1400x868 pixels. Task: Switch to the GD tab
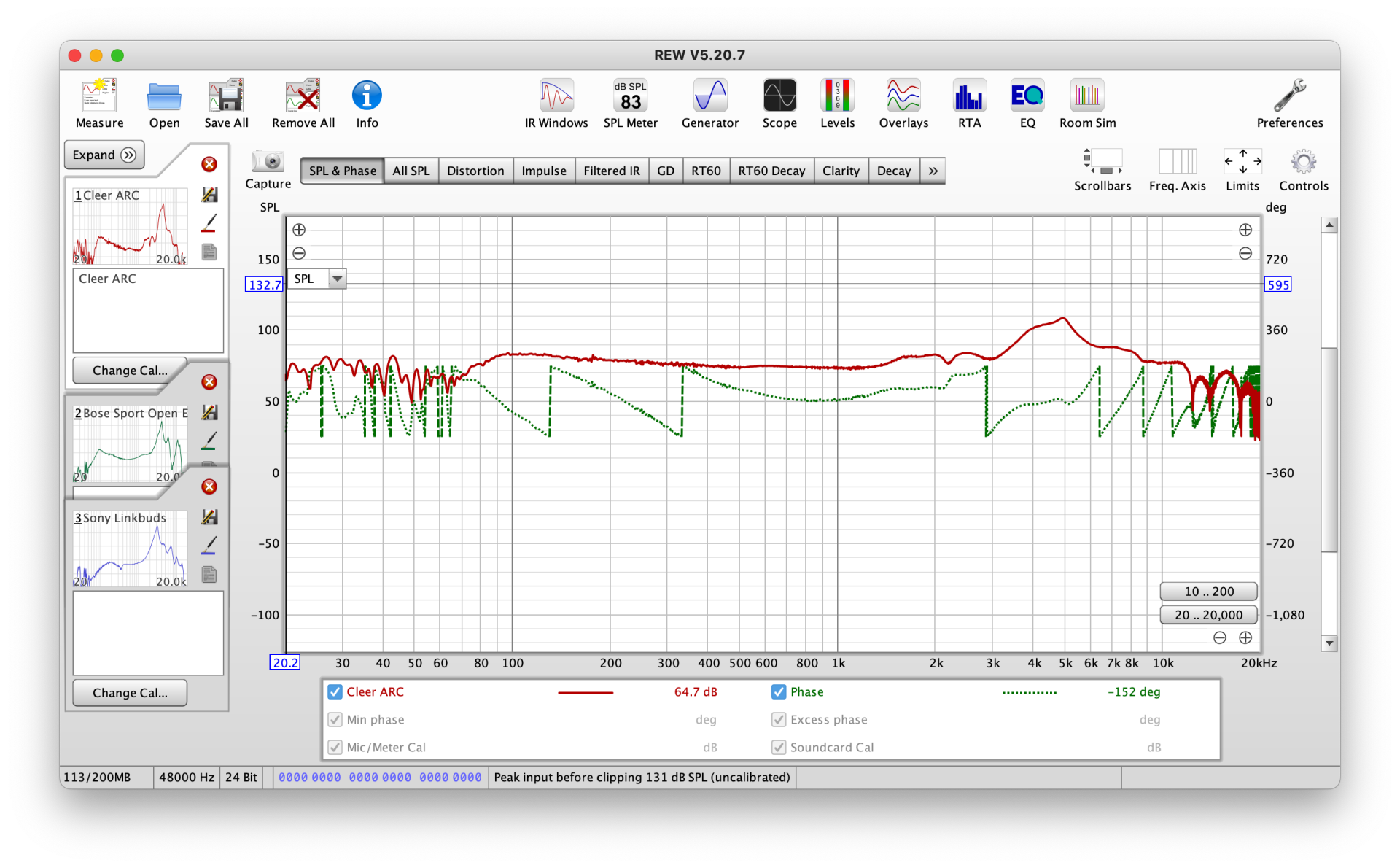(x=665, y=171)
